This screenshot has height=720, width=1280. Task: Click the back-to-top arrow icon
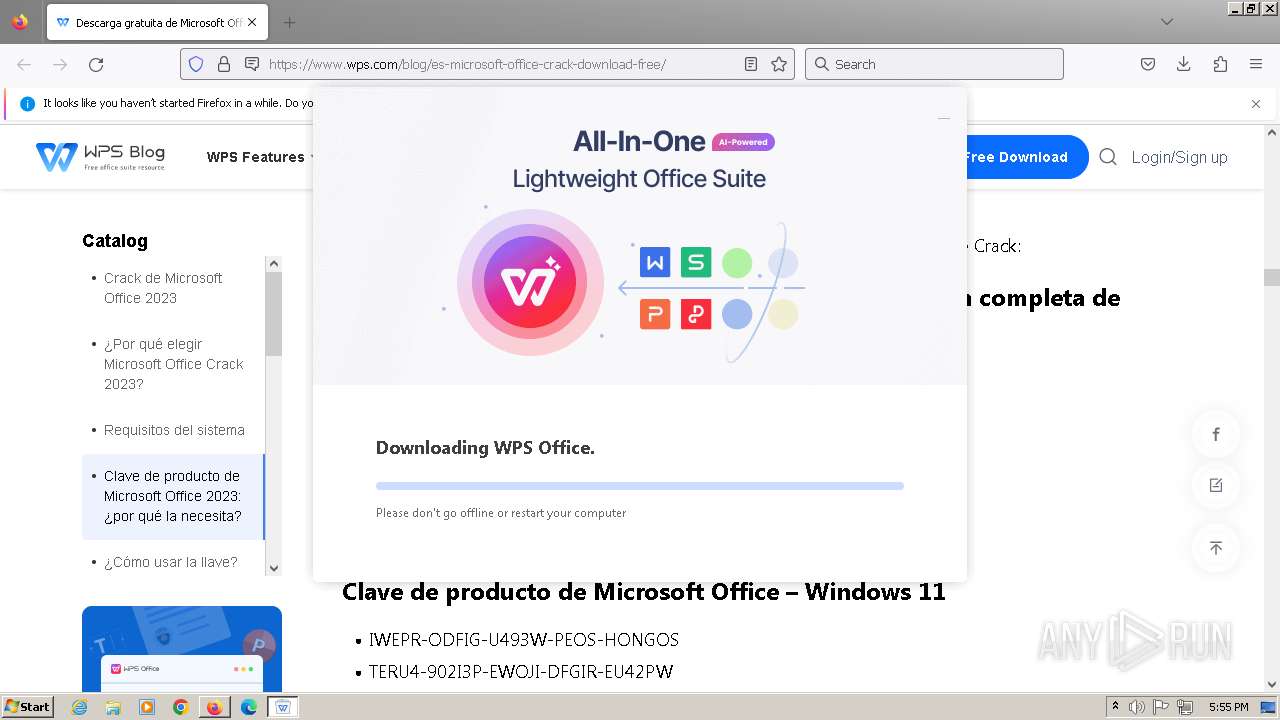tap(1216, 548)
